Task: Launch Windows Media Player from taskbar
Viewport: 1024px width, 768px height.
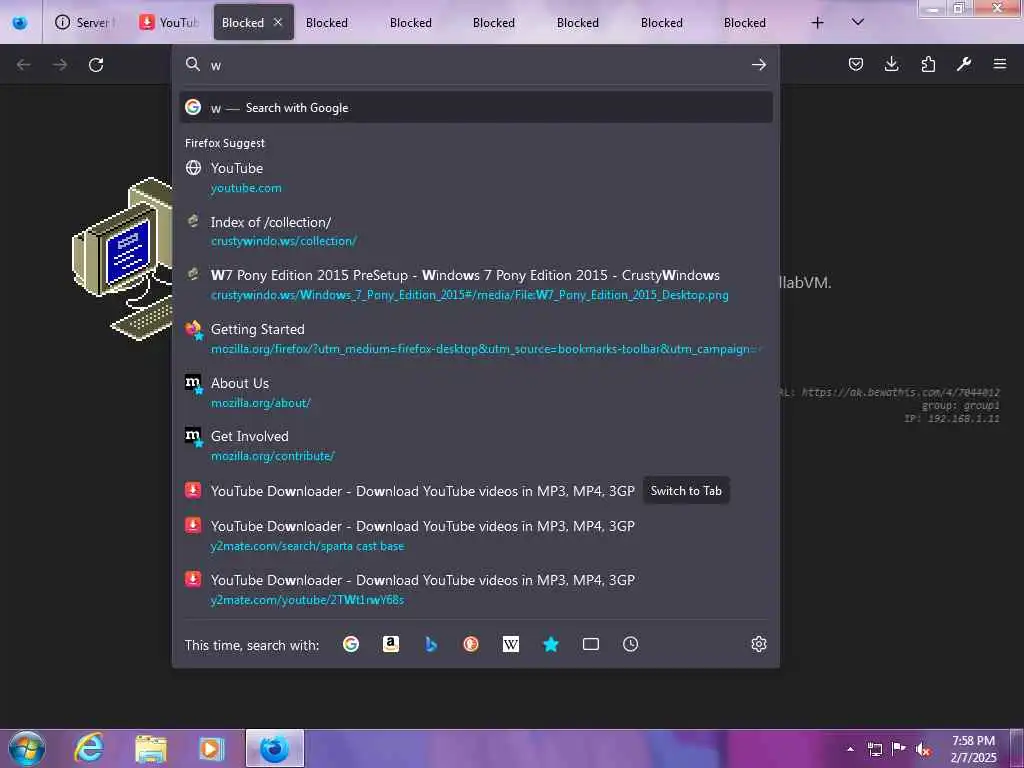Action: tap(212, 748)
